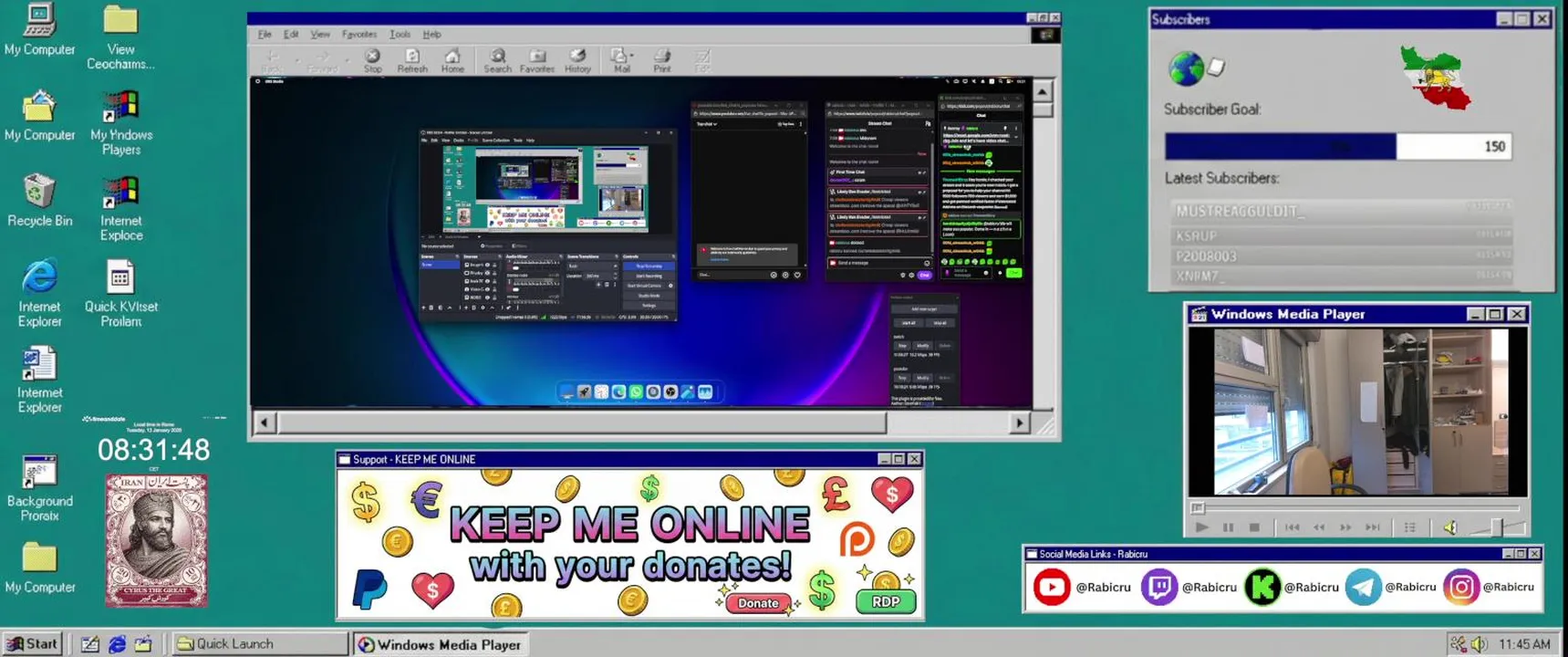Click the Windows Media Player taskbar button
The width and height of the screenshot is (1568, 657).
(441, 644)
